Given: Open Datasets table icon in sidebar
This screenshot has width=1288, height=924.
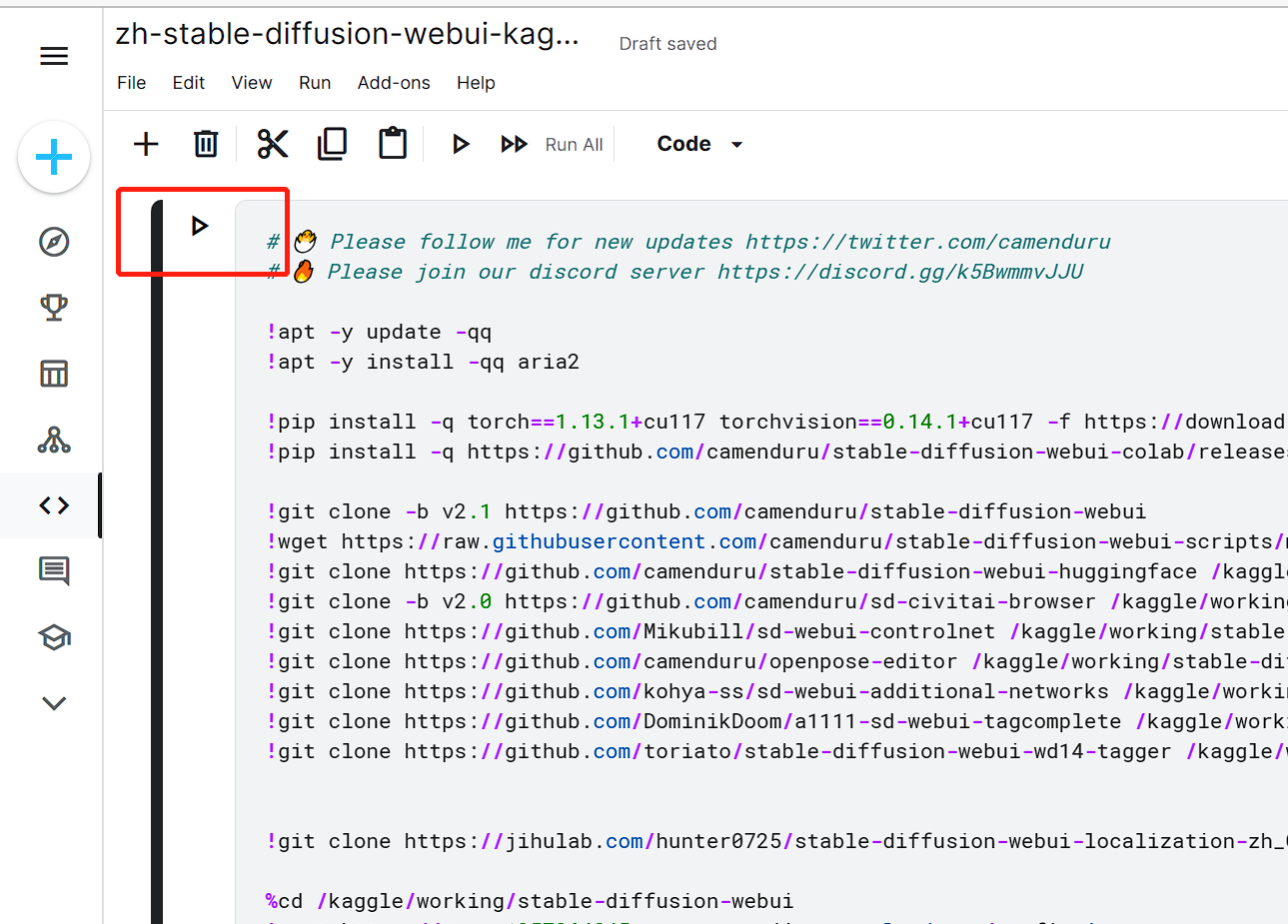Looking at the screenshot, I should pos(54,374).
